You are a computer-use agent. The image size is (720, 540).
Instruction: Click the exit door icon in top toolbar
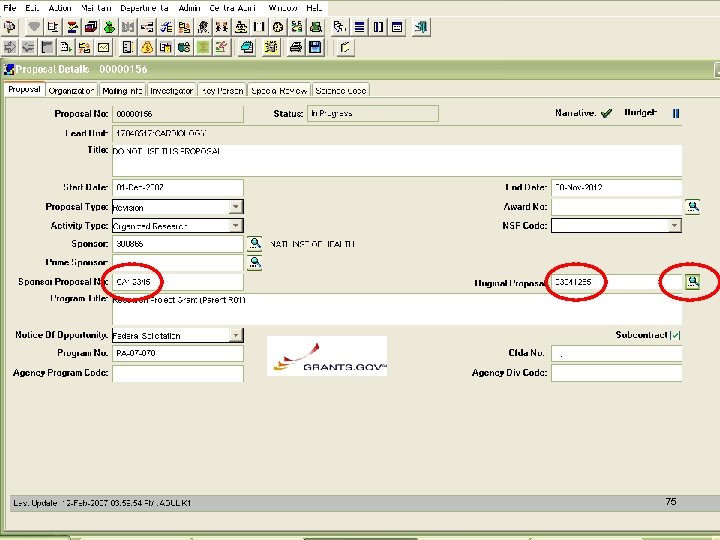coord(421,27)
